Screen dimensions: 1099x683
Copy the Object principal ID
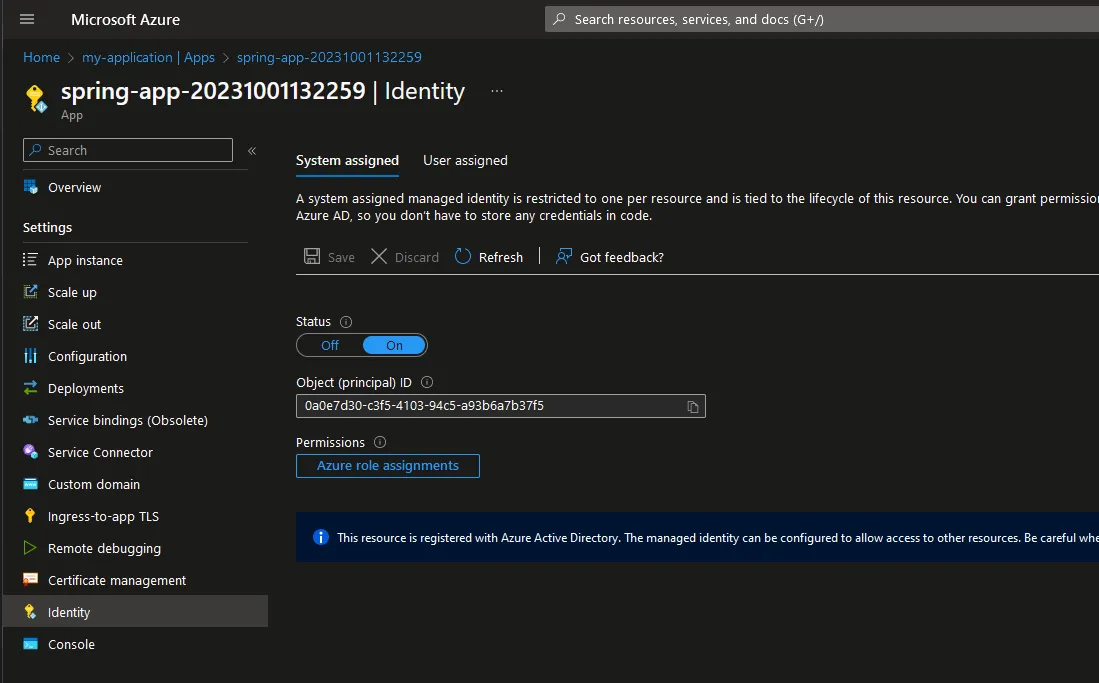pos(692,407)
